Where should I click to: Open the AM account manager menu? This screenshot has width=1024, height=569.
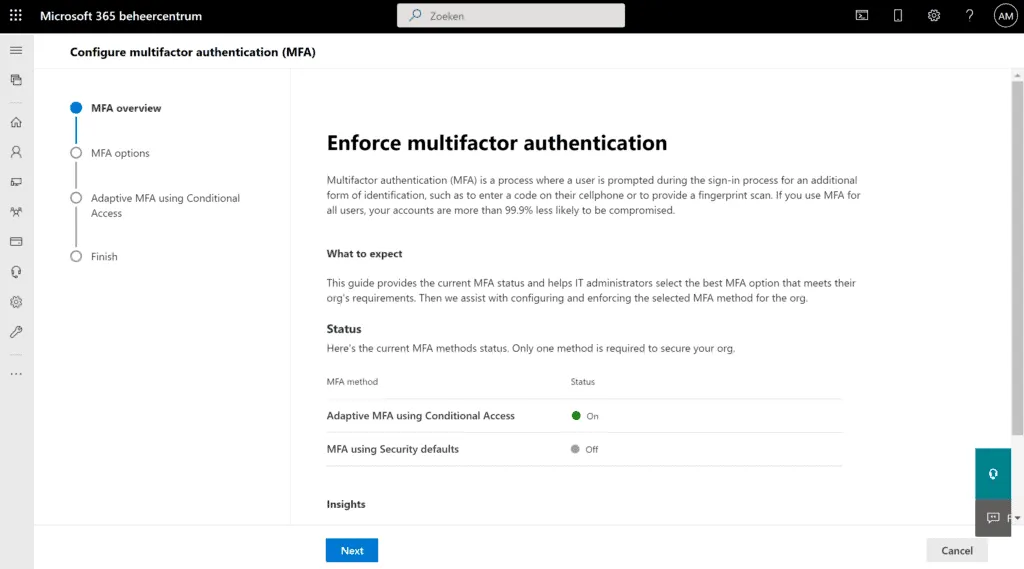click(1005, 16)
